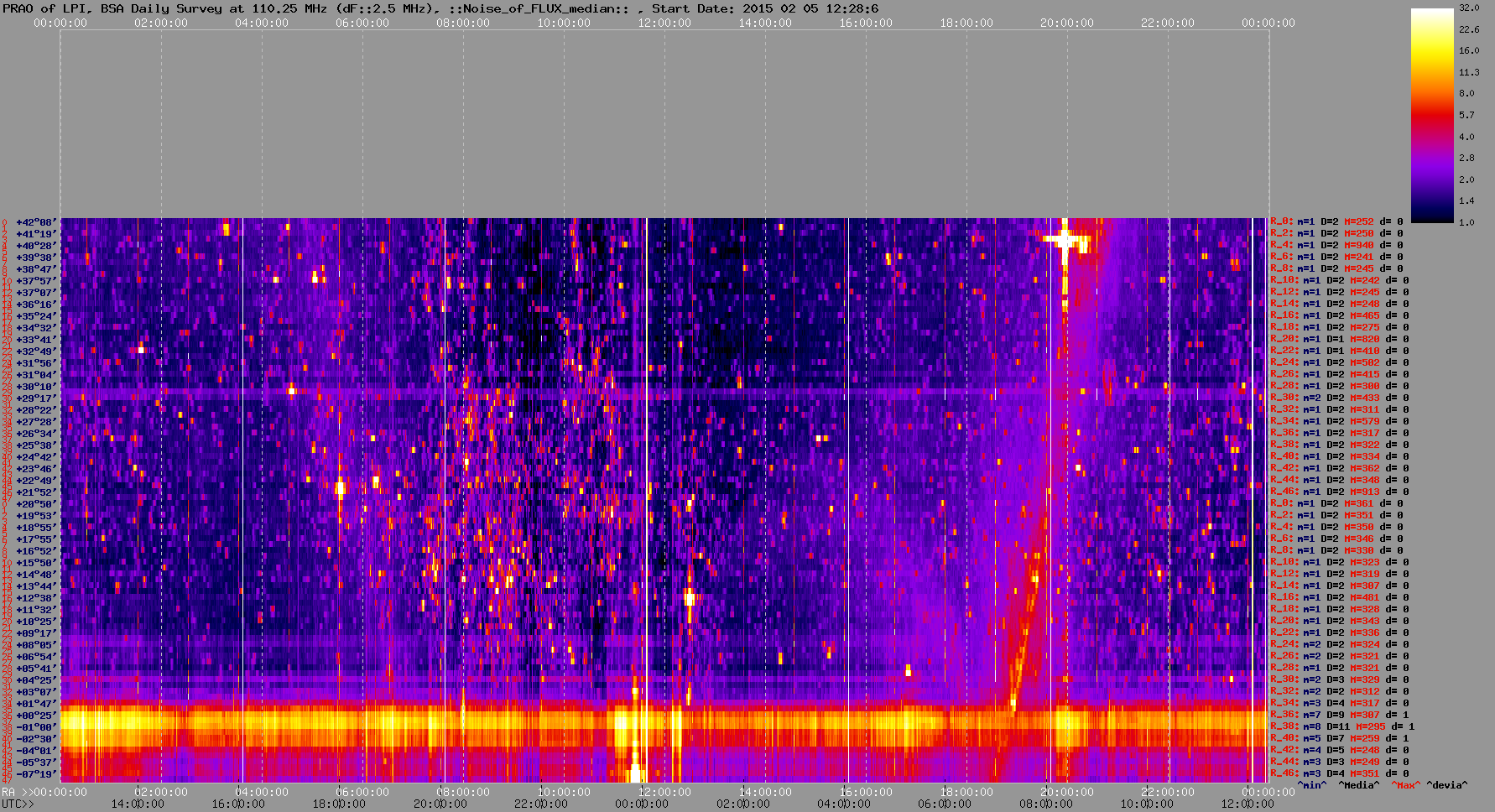
Task: Click the '^min^' legend label
Action: click(1312, 785)
